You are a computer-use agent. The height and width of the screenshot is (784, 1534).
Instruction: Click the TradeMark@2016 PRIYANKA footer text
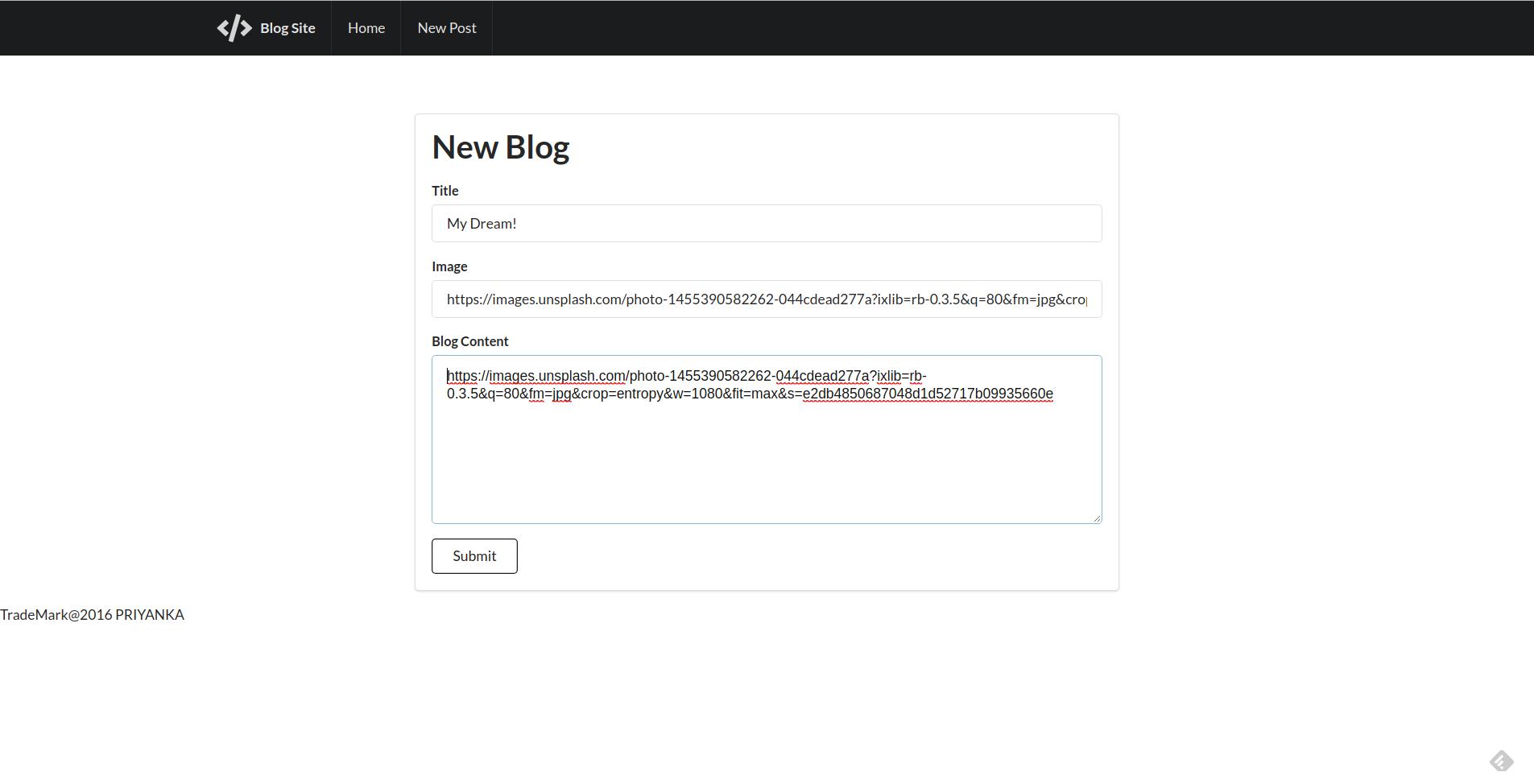click(92, 614)
